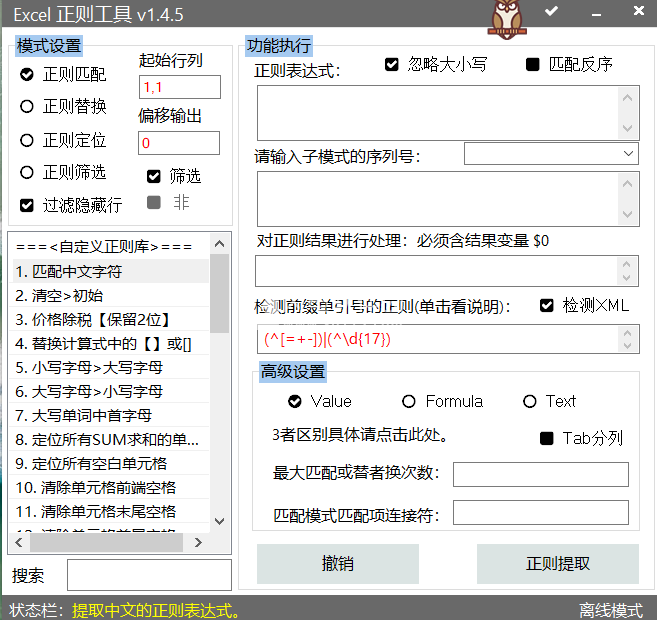
Task: Open the 子模式序列号 dropdown
Action: pyautogui.click(x=551, y=154)
